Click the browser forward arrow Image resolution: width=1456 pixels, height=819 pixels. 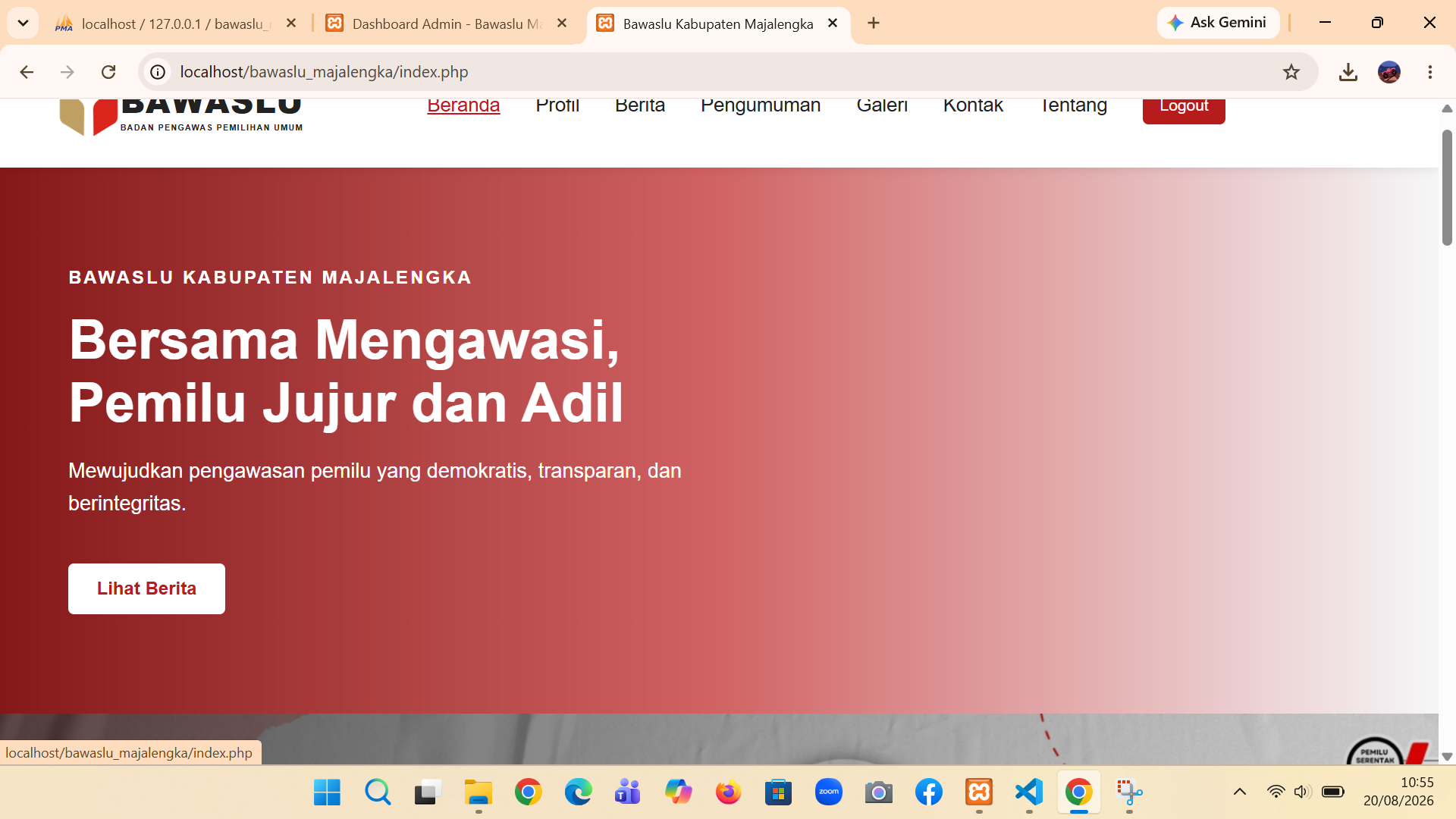pyautogui.click(x=67, y=72)
